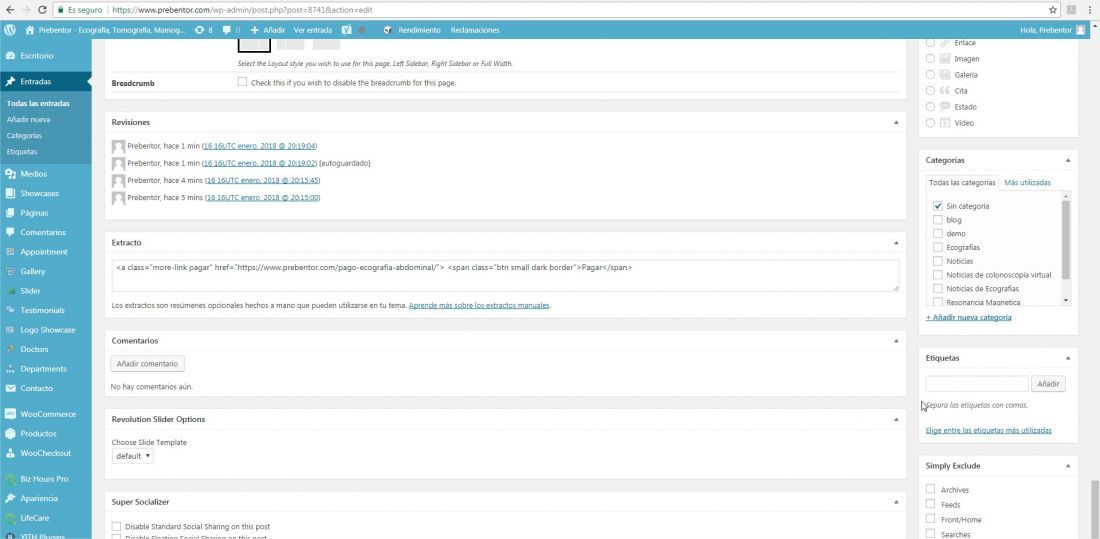This screenshot has width=1100, height=539.
Task: Switch to Más utilizadas categories tab
Action: point(1027,182)
